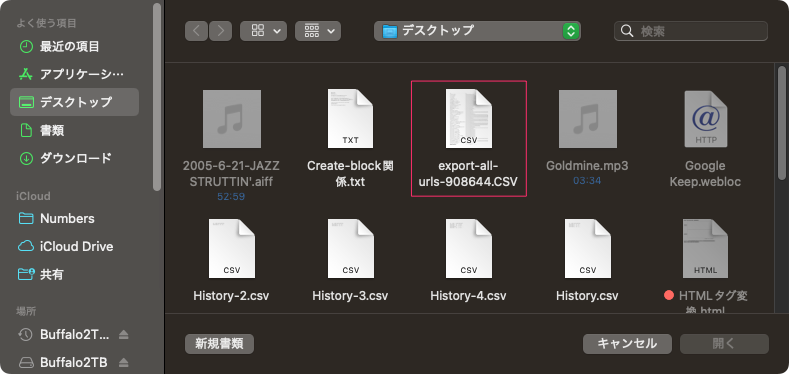This screenshot has height=374, width=789.
Task: Click the magnifying glass search icon
Action: pos(627,31)
